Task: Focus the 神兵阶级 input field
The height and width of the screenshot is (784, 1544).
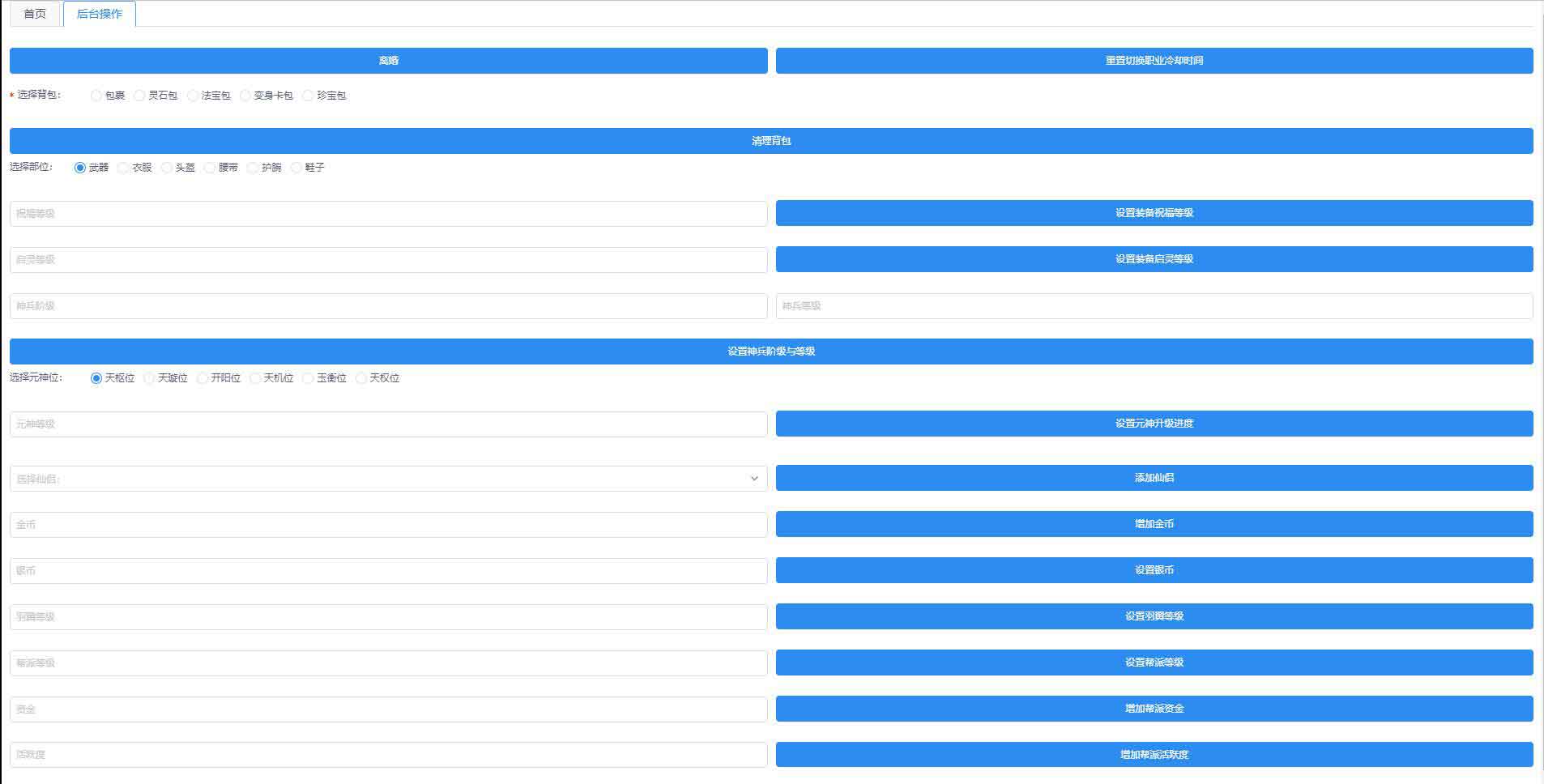Action: [x=389, y=306]
